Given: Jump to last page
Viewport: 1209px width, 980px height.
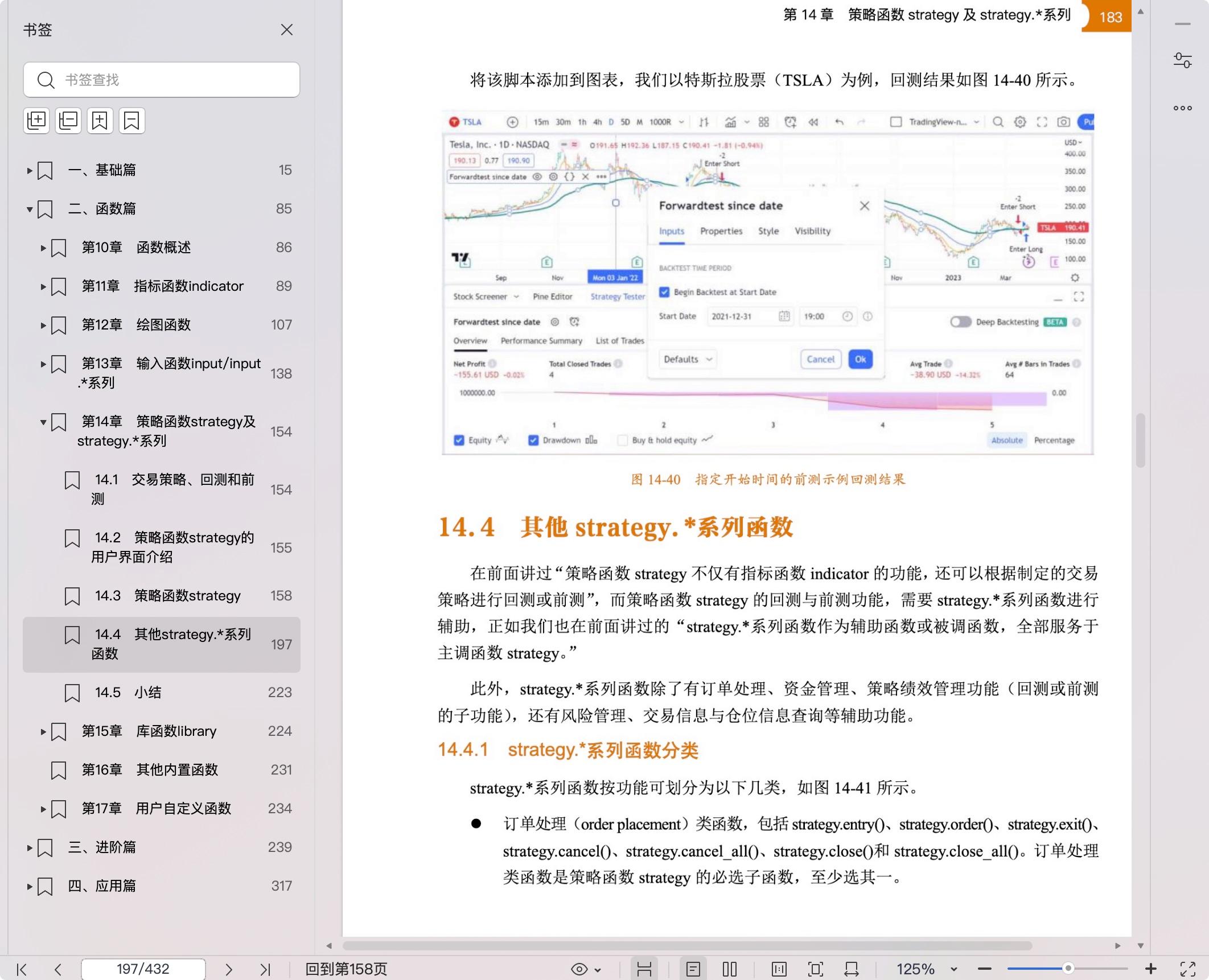Looking at the screenshot, I should [x=265, y=969].
